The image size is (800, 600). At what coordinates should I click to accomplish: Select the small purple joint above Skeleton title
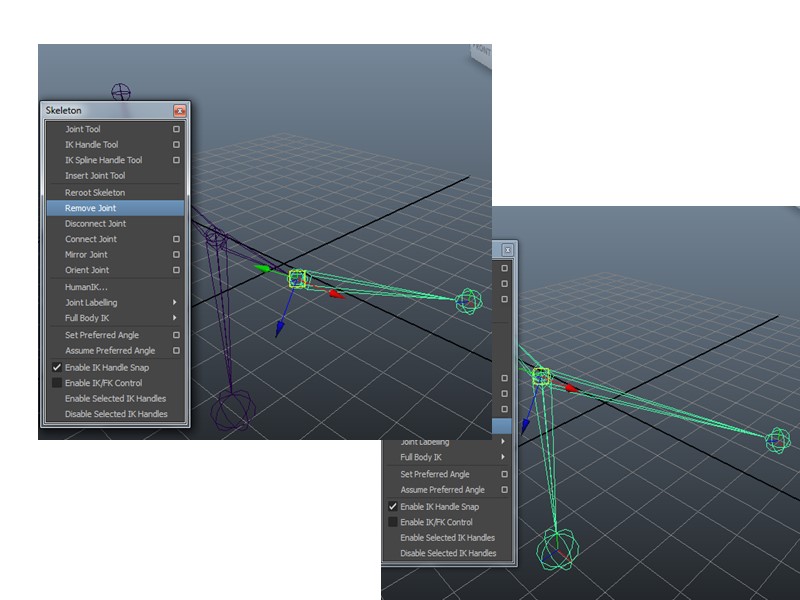click(121, 92)
